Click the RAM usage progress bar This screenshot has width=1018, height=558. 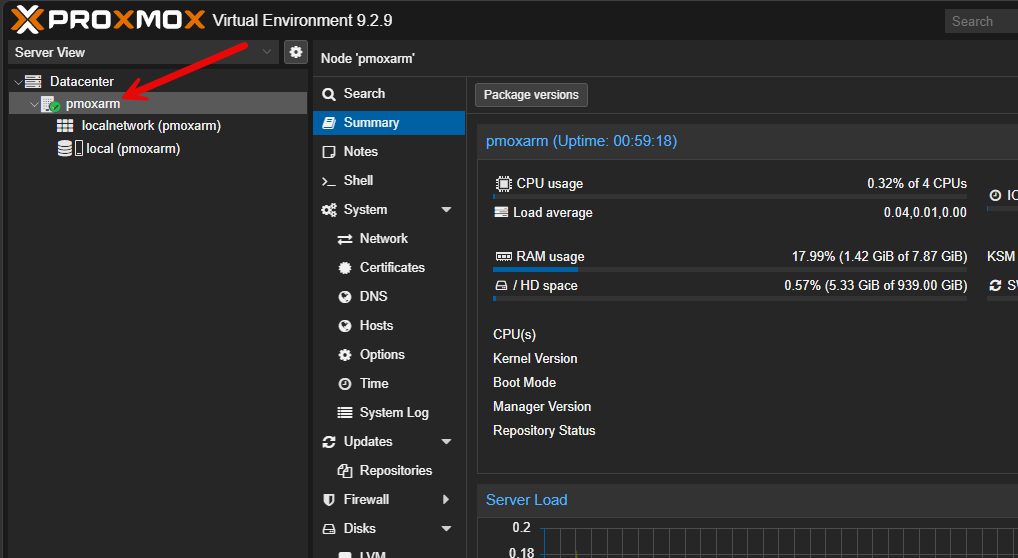point(730,269)
